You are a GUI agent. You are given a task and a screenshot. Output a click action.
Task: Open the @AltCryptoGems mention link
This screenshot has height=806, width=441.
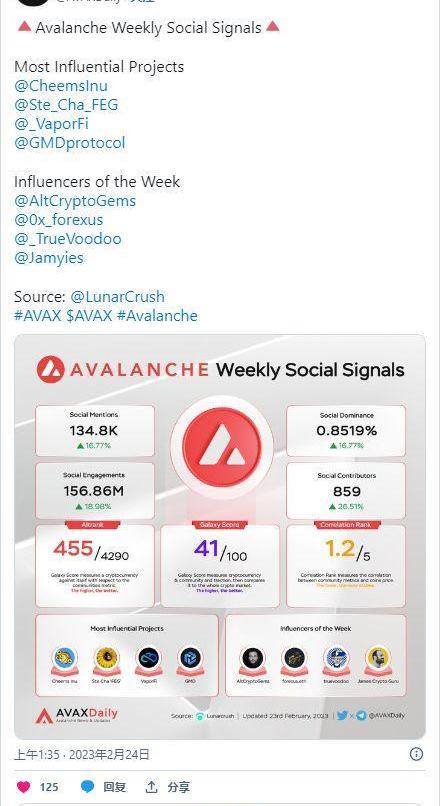click(75, 201)
